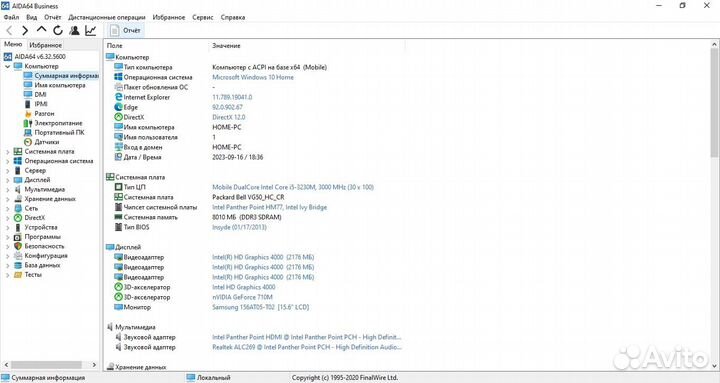Click the Программы icon in tree
The width and height of the screenshot is (720, 383).
click(x=18, y=237)
